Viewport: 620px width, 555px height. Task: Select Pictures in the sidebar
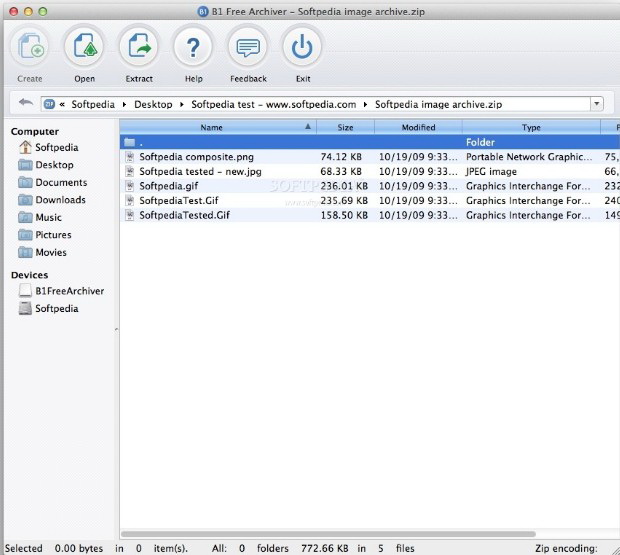[53, 235]
